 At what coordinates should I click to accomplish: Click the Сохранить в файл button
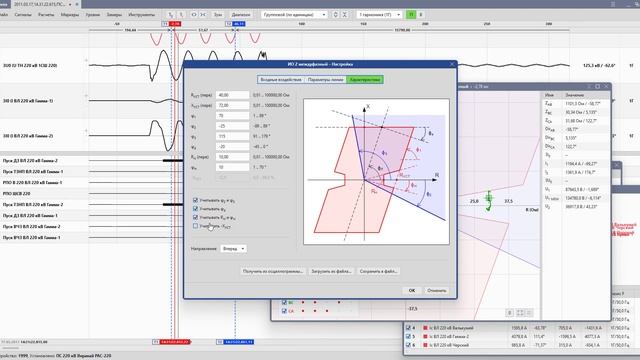(x=378, y=271)
